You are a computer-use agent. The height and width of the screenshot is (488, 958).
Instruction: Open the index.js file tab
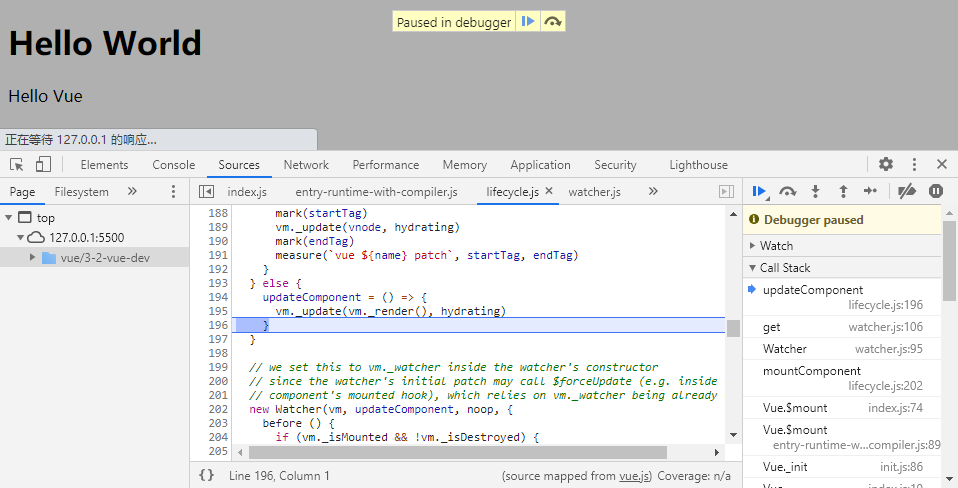[247, 192]
